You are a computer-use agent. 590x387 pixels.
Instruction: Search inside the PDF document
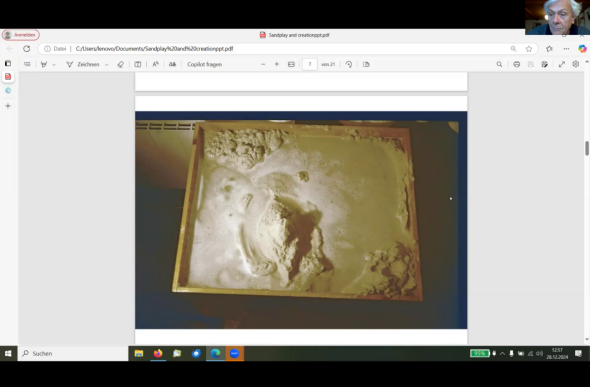(x=499, y=64)
